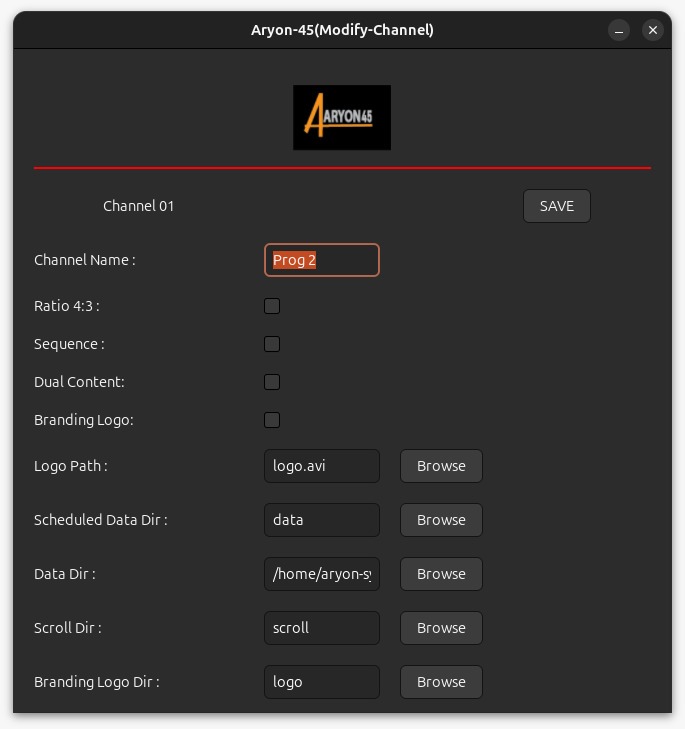
Task: Click the 'Branding Logo:' label
Action: [84, 420]
